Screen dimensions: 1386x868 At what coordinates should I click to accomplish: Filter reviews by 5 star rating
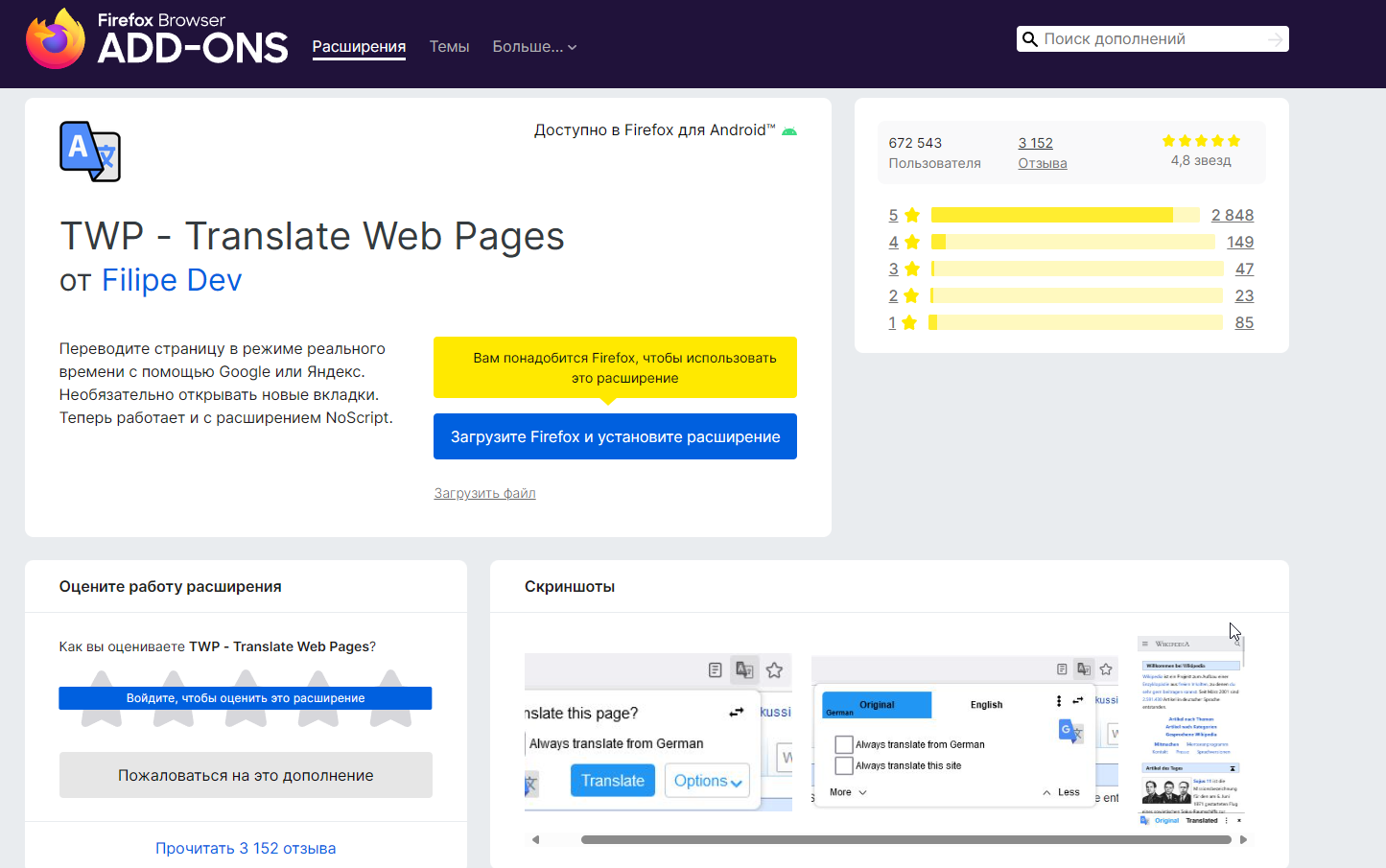pyautogui.click(x=904, y=215)
